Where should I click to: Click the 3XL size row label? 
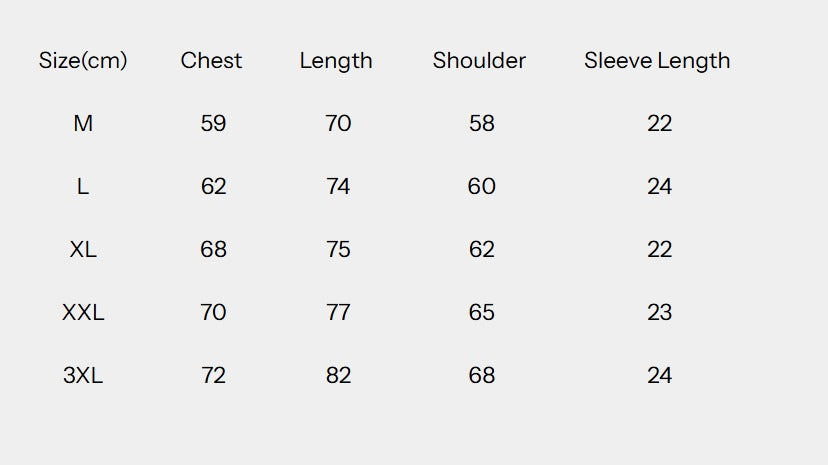[x=83, y=375]
